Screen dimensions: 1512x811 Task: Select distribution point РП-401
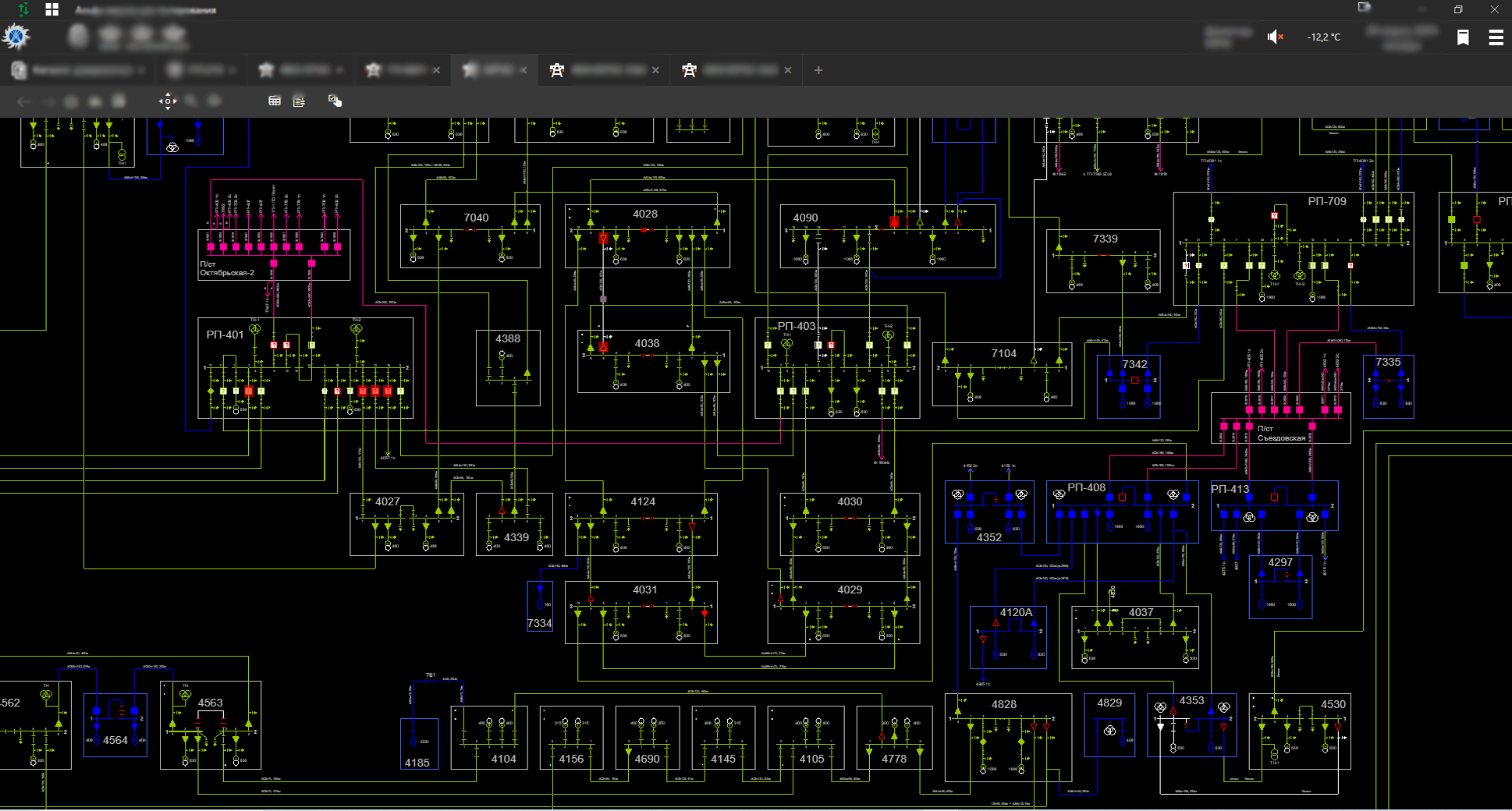[225, 334]
